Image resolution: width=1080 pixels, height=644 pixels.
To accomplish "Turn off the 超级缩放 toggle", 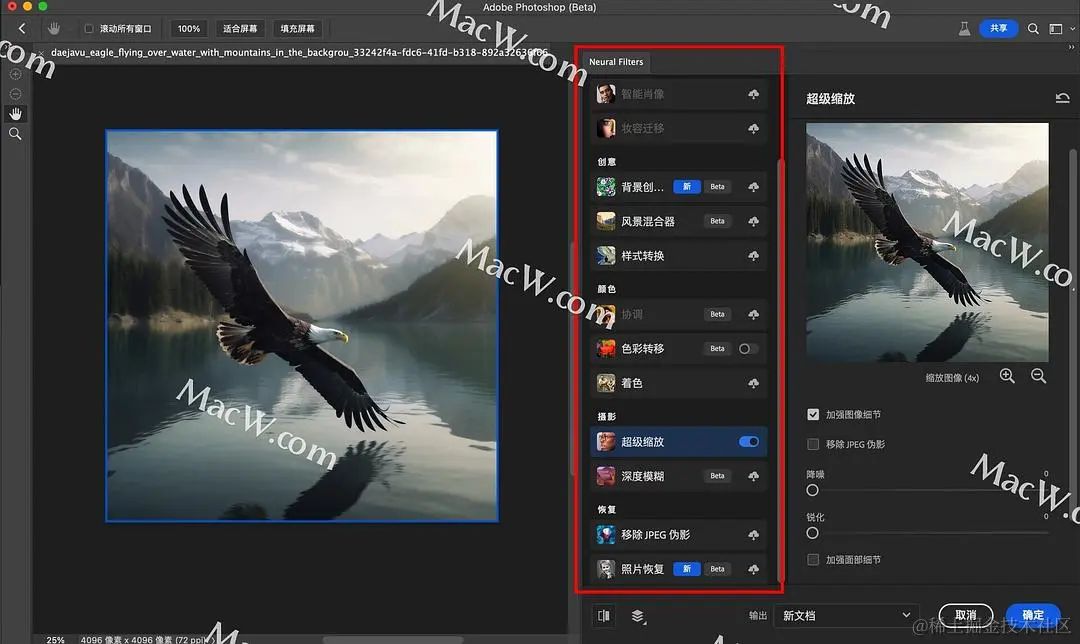I will click(749, 442).
